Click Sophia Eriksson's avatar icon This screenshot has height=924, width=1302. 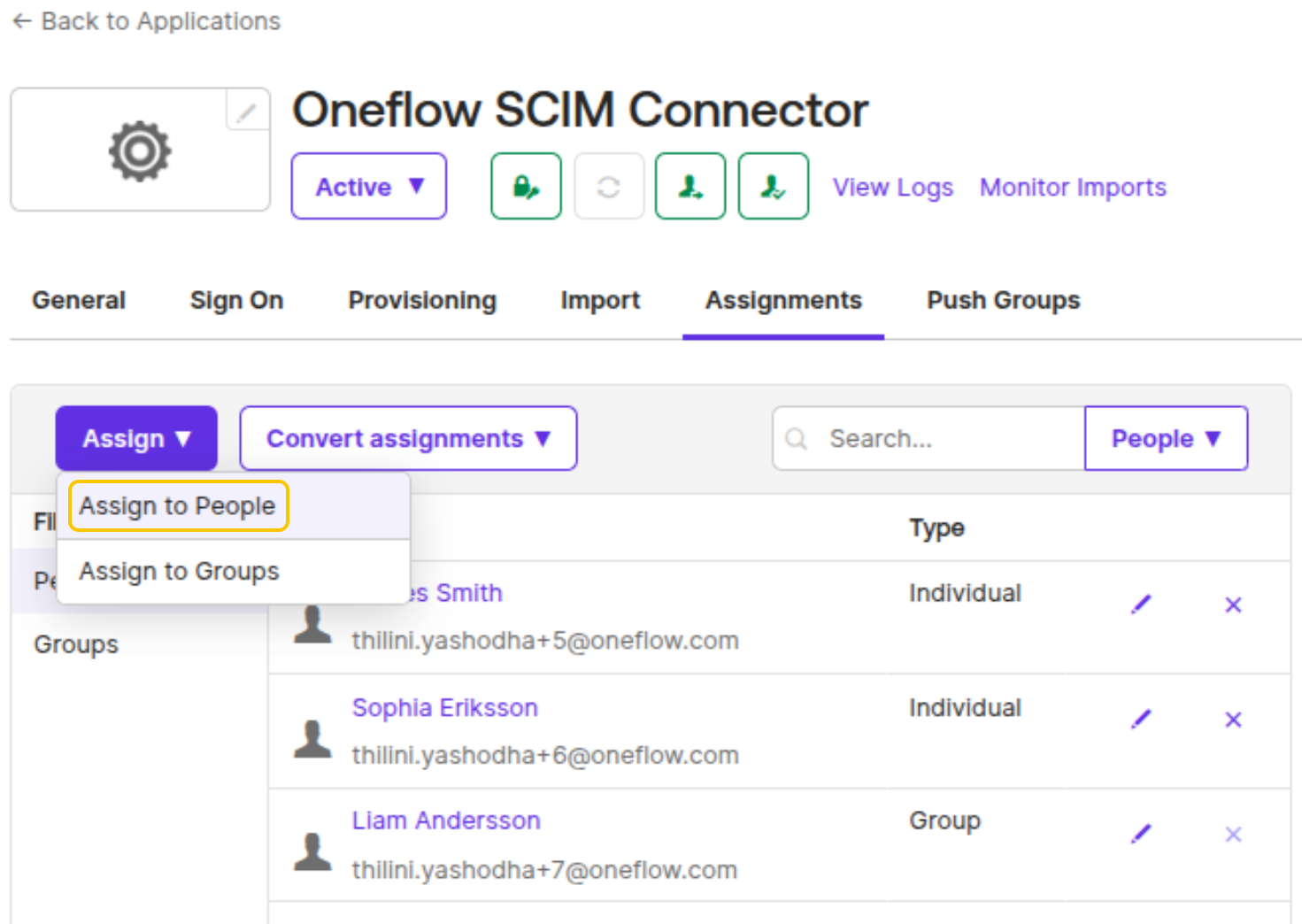pyautogui.click(x=312, y=739)
